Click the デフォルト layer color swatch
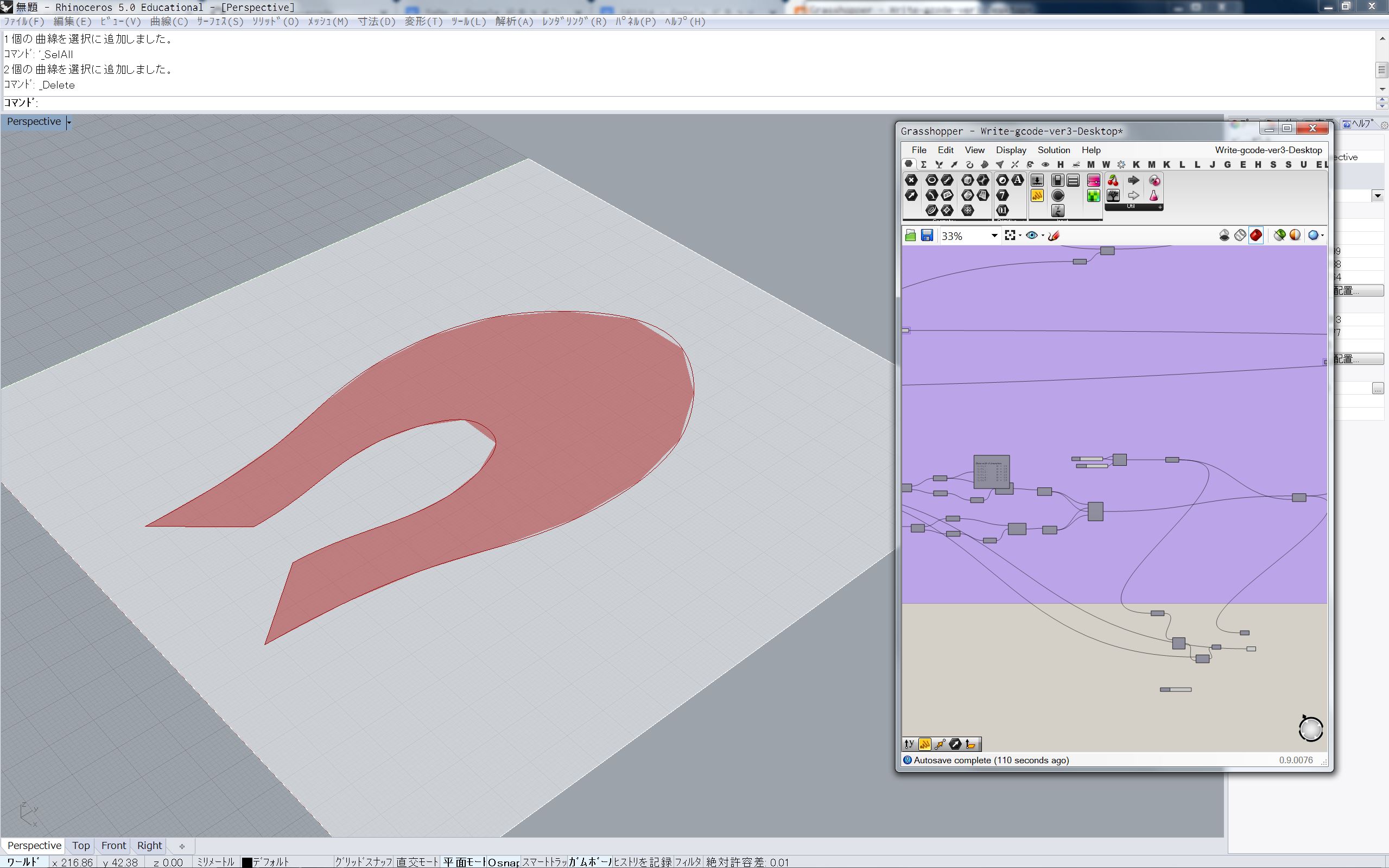 tap(247, 862)
